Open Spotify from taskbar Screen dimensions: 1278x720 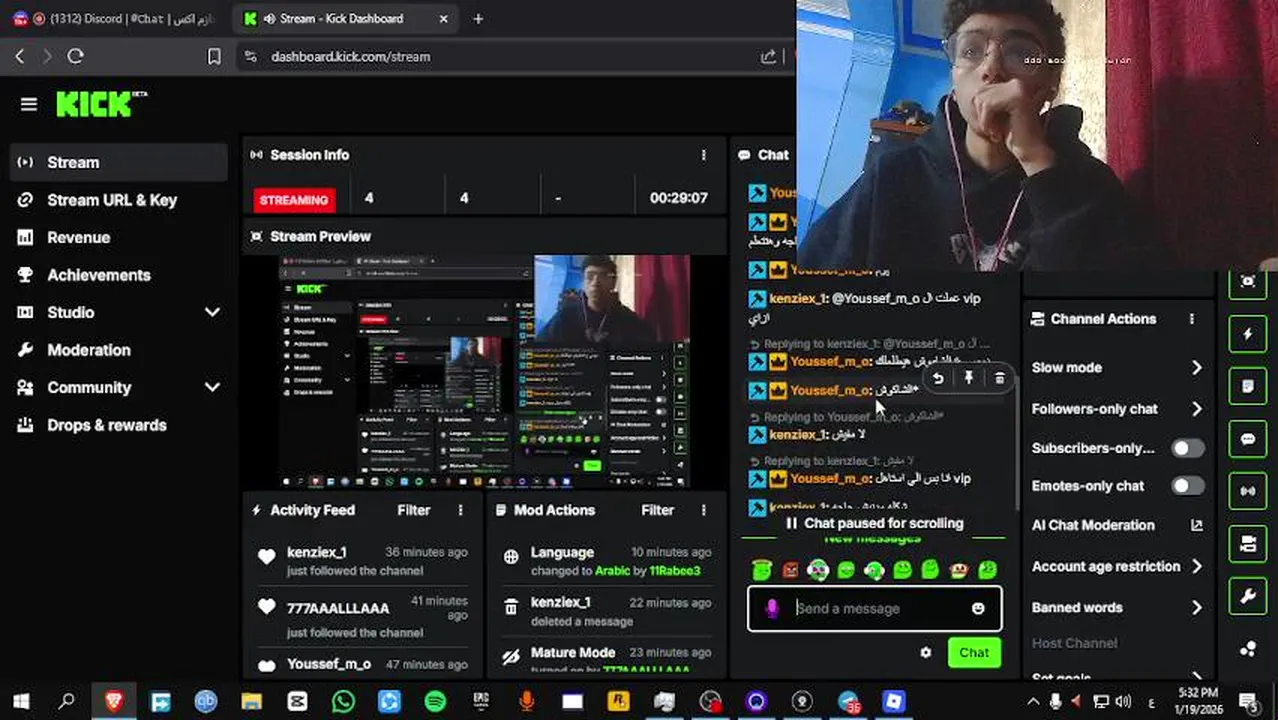435,701
